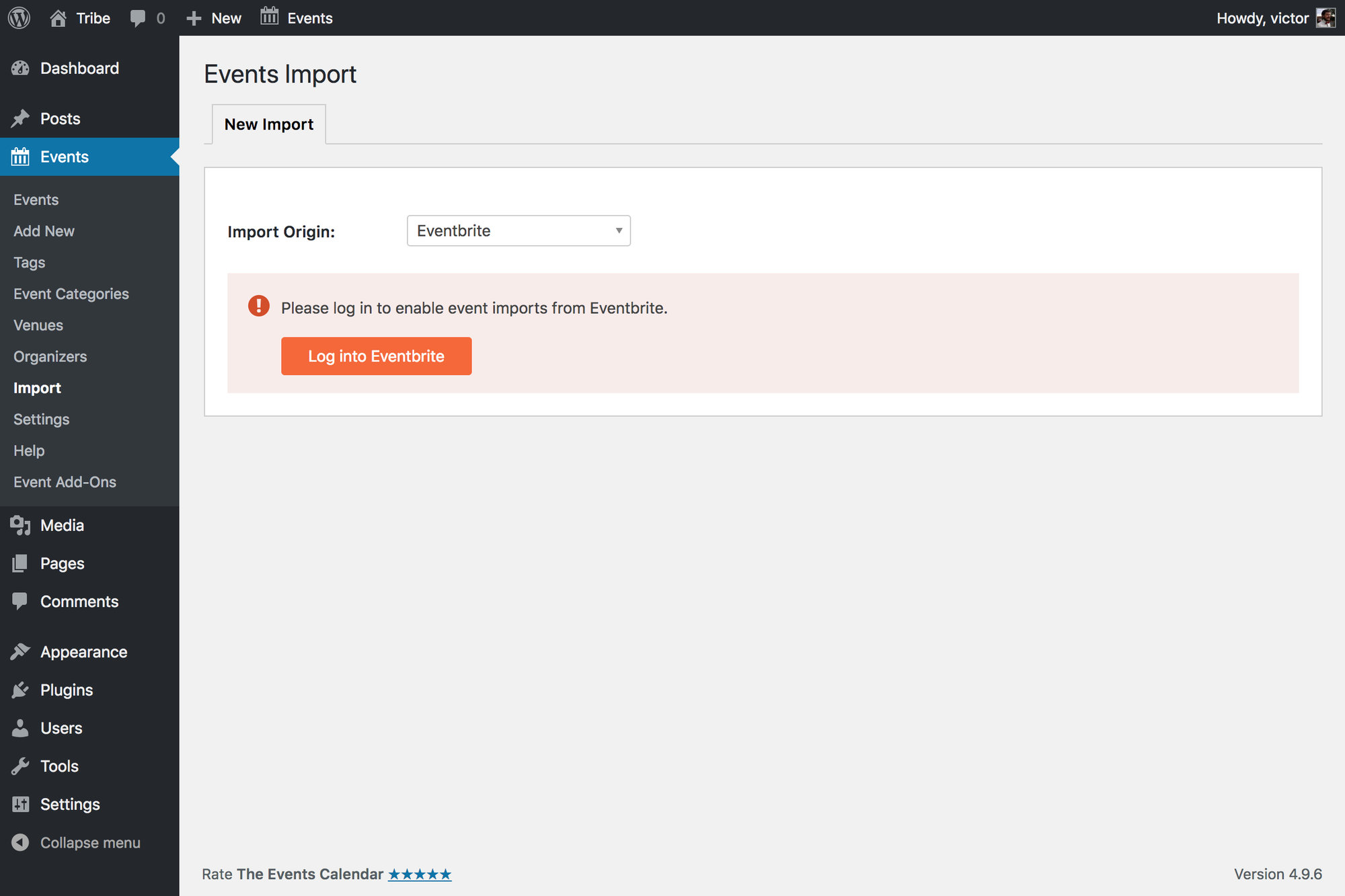The image size is (1345, 896).
Task: Open Event Categories submenu item
Action: point(71,294)
